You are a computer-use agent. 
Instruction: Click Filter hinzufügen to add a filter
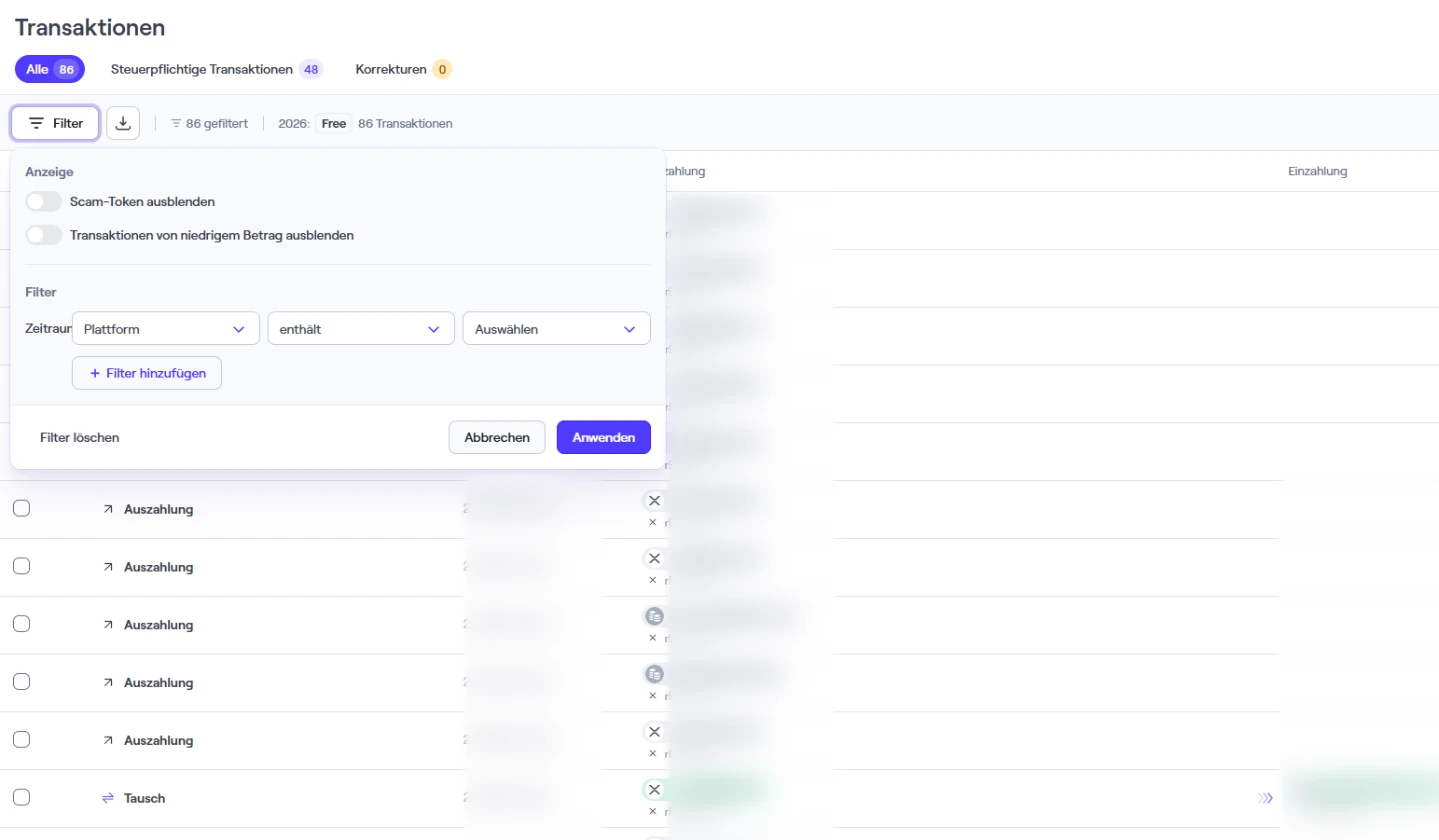click(147, 373)
